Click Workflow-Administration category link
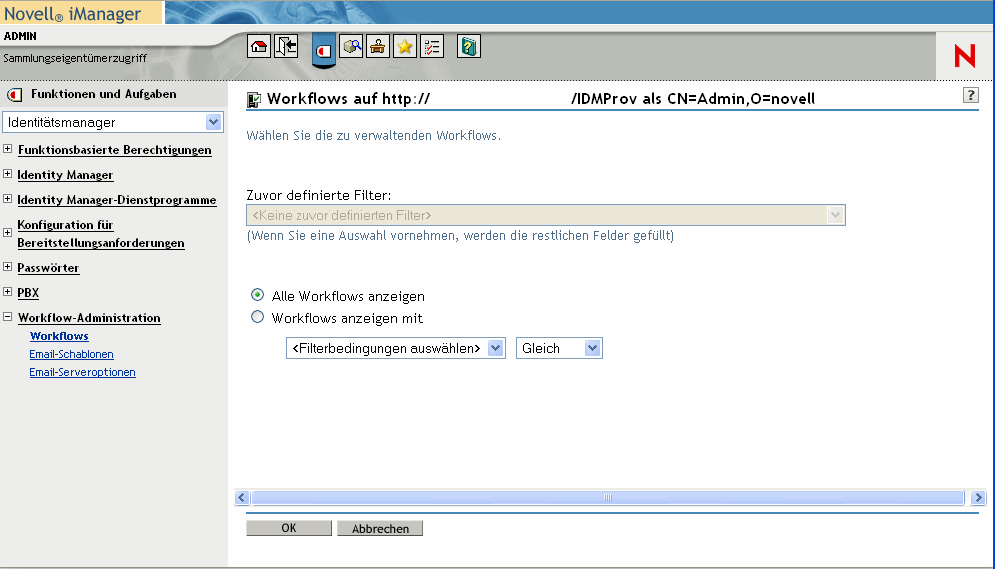This screenshot has width=995, height=569. 89,318
